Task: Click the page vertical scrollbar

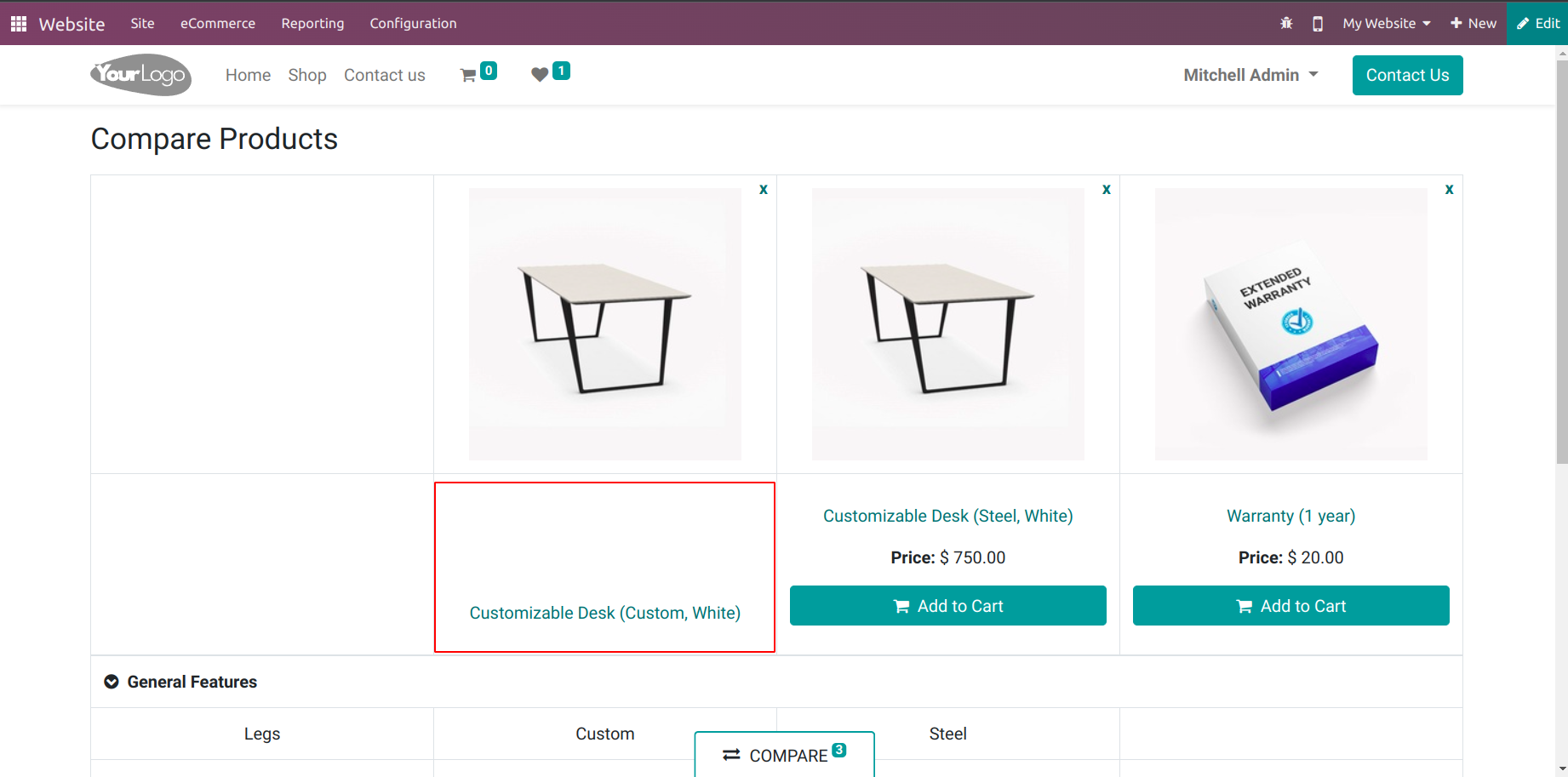Action: 1561,255
